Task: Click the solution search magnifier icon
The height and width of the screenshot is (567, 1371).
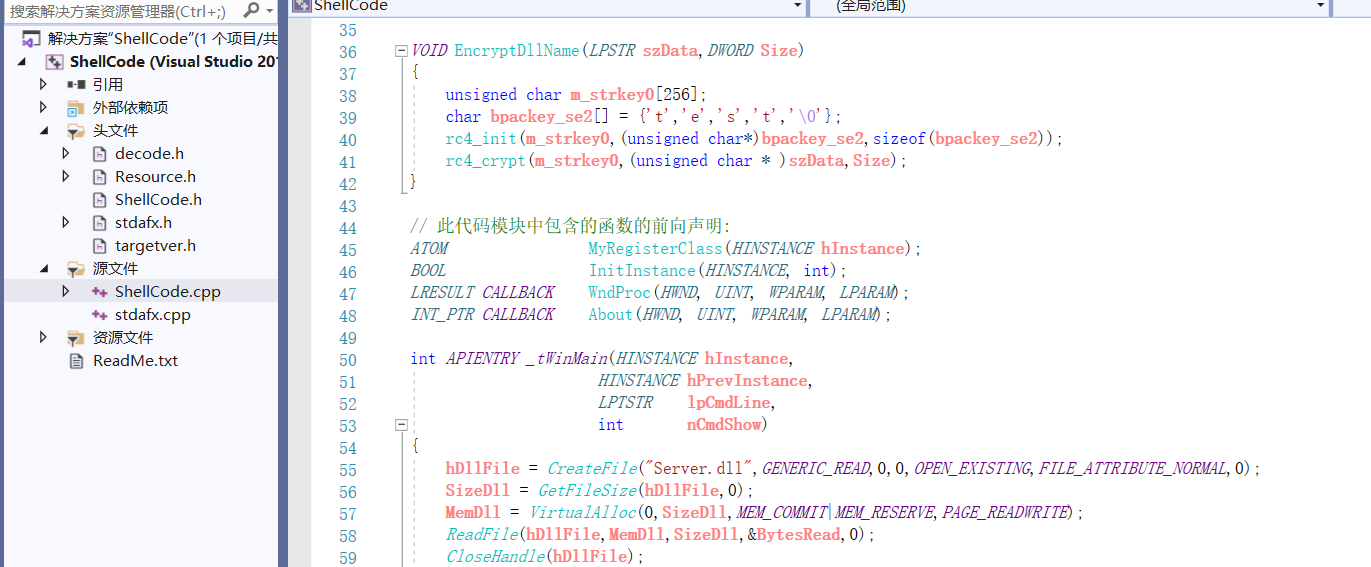Action: 251,10
